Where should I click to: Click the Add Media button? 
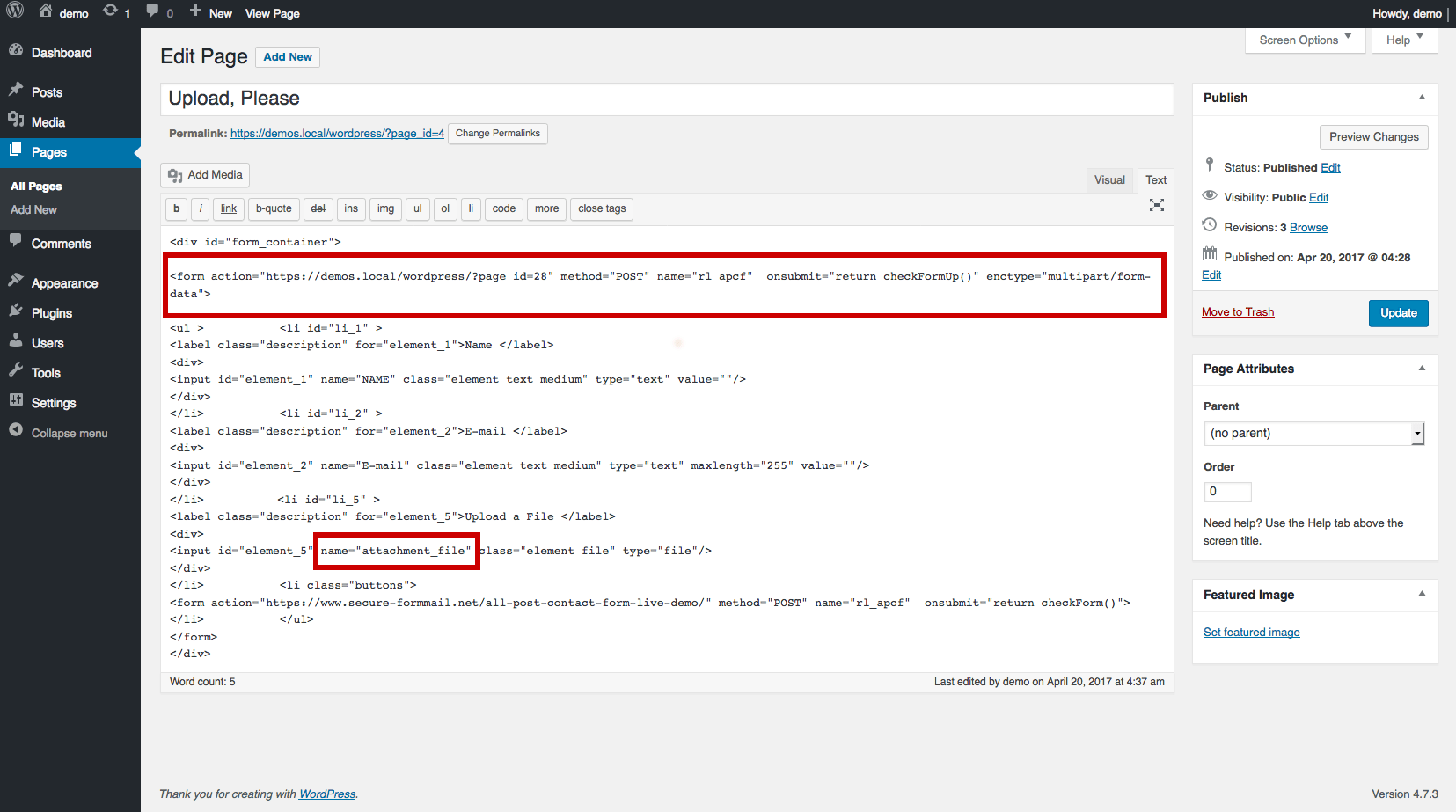coord(205,175)
